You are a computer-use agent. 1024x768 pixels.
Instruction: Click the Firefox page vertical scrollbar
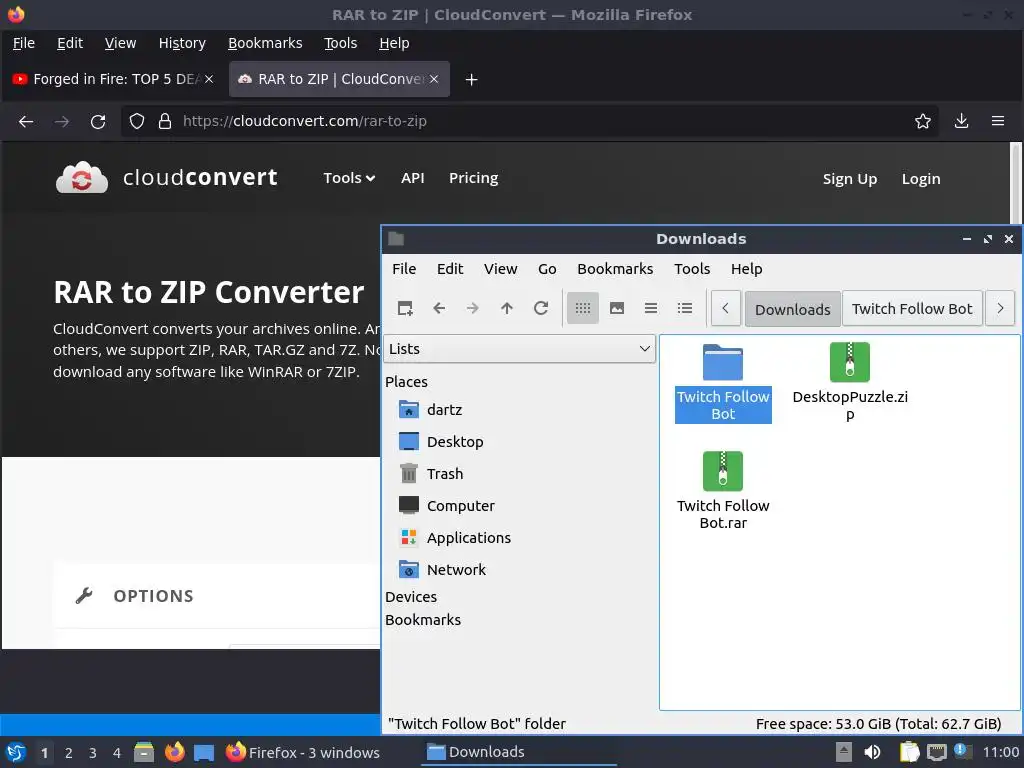tap(1016, 183)
